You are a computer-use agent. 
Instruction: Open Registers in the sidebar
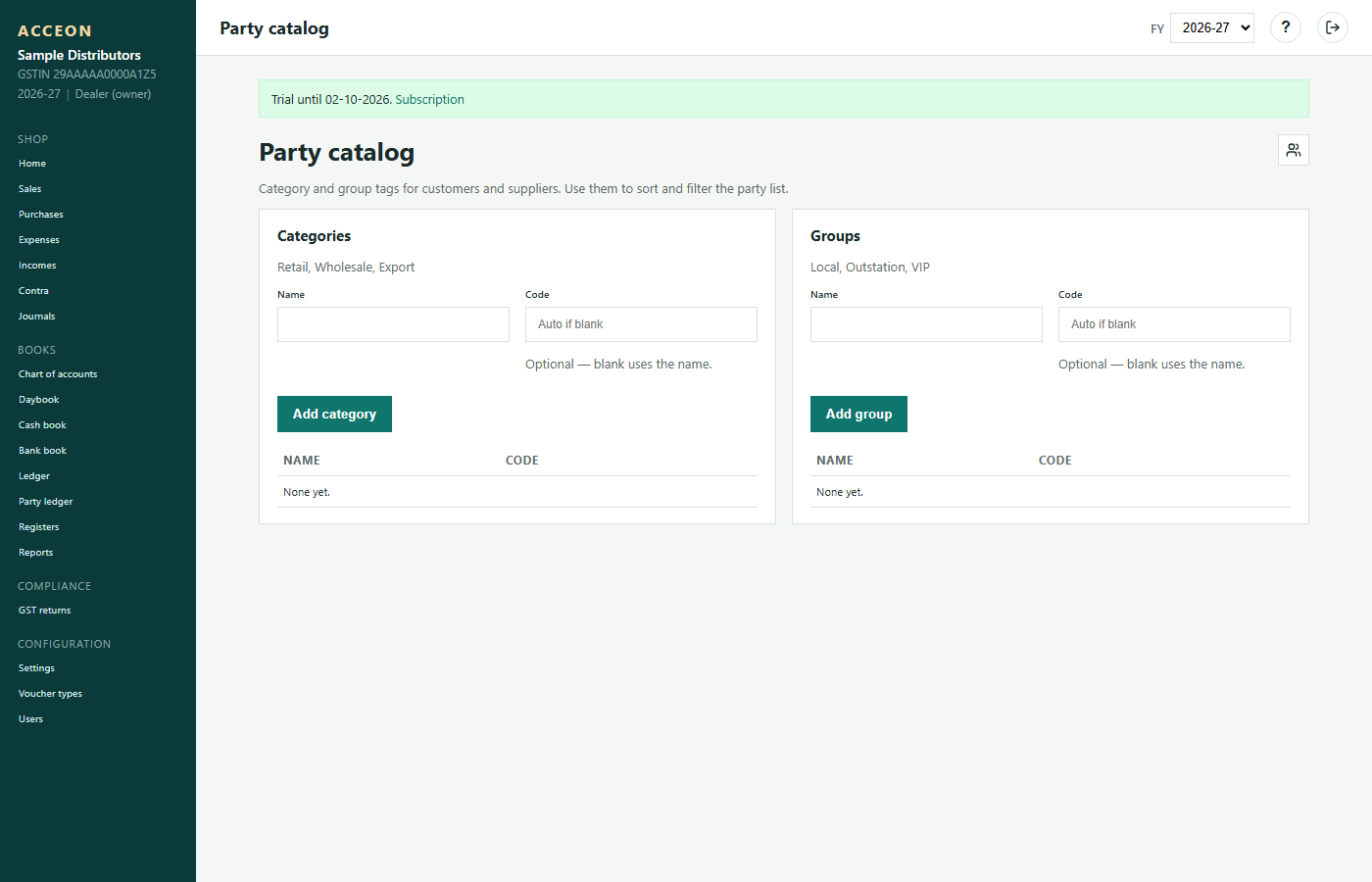click(39, 527)
